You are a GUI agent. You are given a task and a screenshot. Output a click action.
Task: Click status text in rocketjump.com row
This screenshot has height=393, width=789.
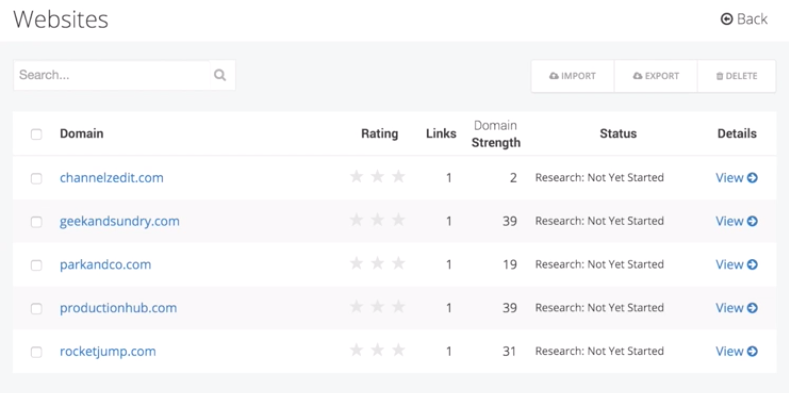coord(599,351)
